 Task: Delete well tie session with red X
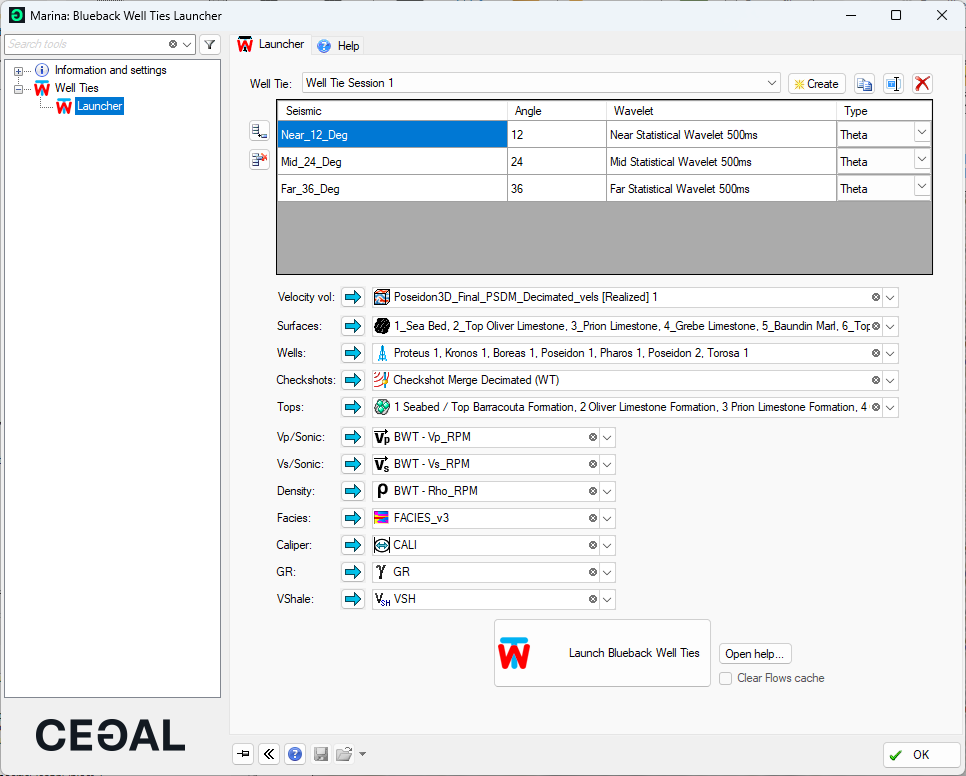[x=922, y=84]
